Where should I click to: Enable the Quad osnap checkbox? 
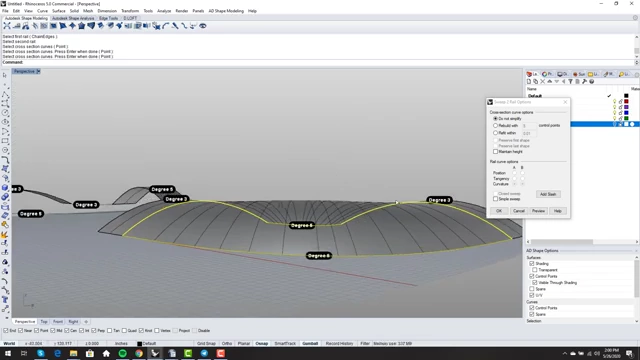(x=124, y=331)
